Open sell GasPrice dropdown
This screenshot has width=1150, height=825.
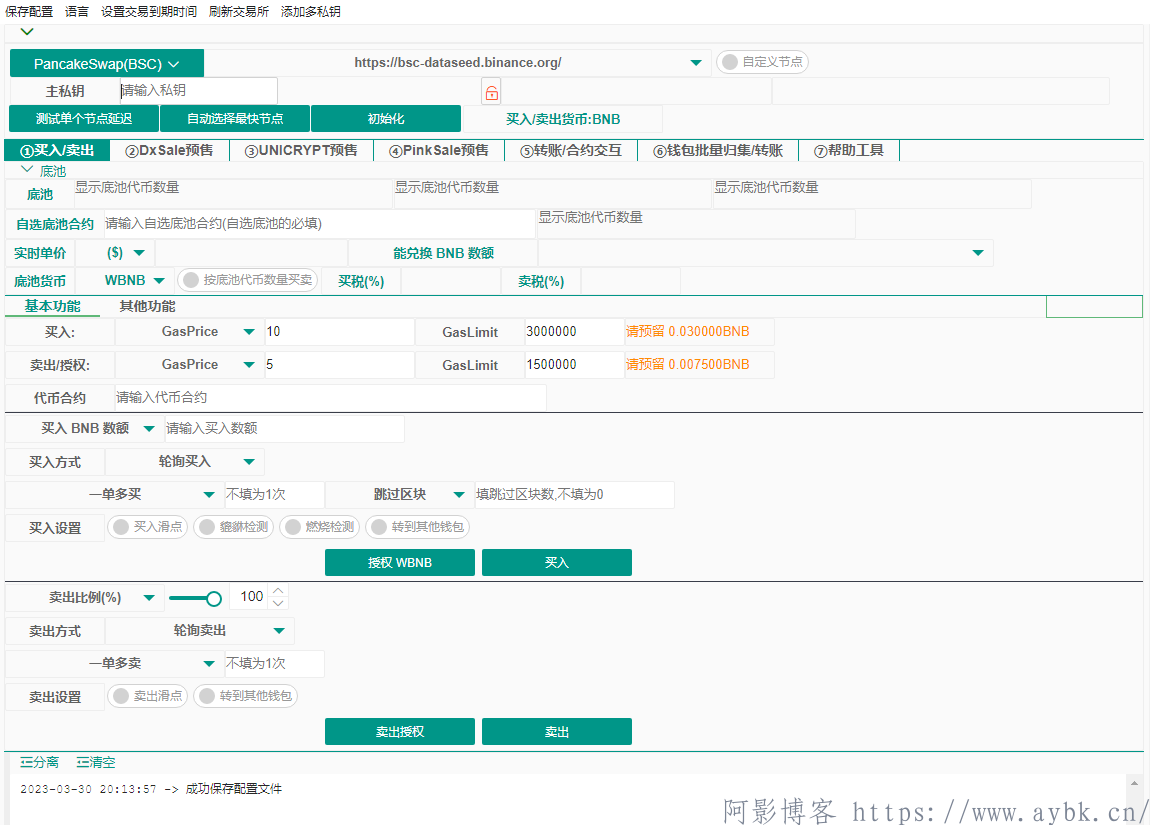[249, 365]
